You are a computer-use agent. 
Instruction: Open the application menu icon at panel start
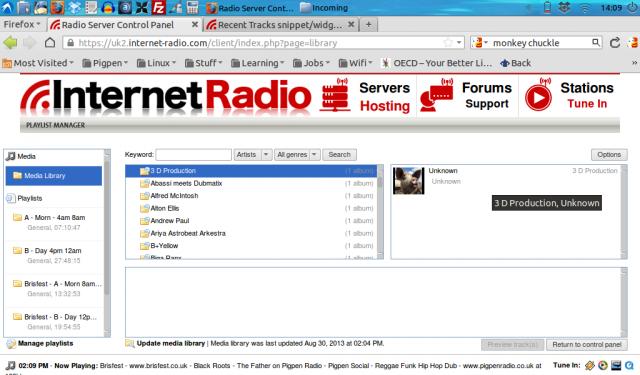(7, 7)
